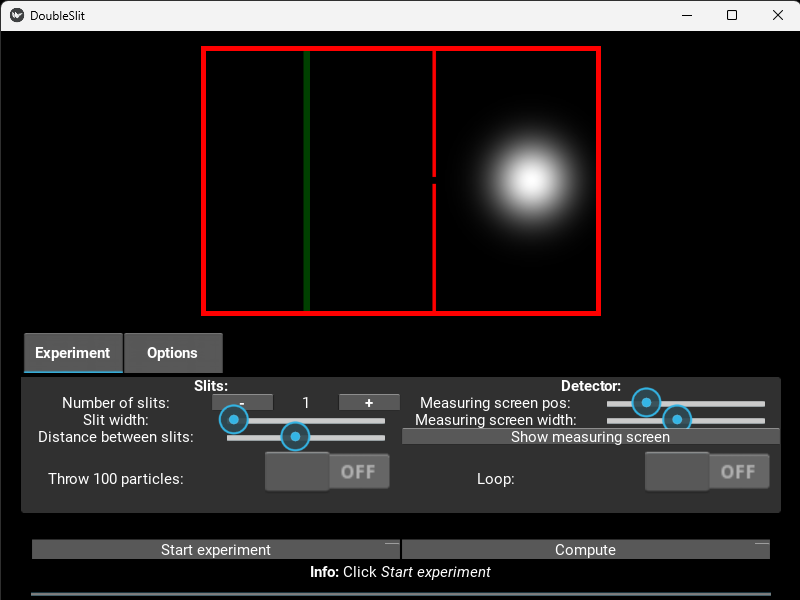Maximize the DoubleSlit window

click(732, 15)
